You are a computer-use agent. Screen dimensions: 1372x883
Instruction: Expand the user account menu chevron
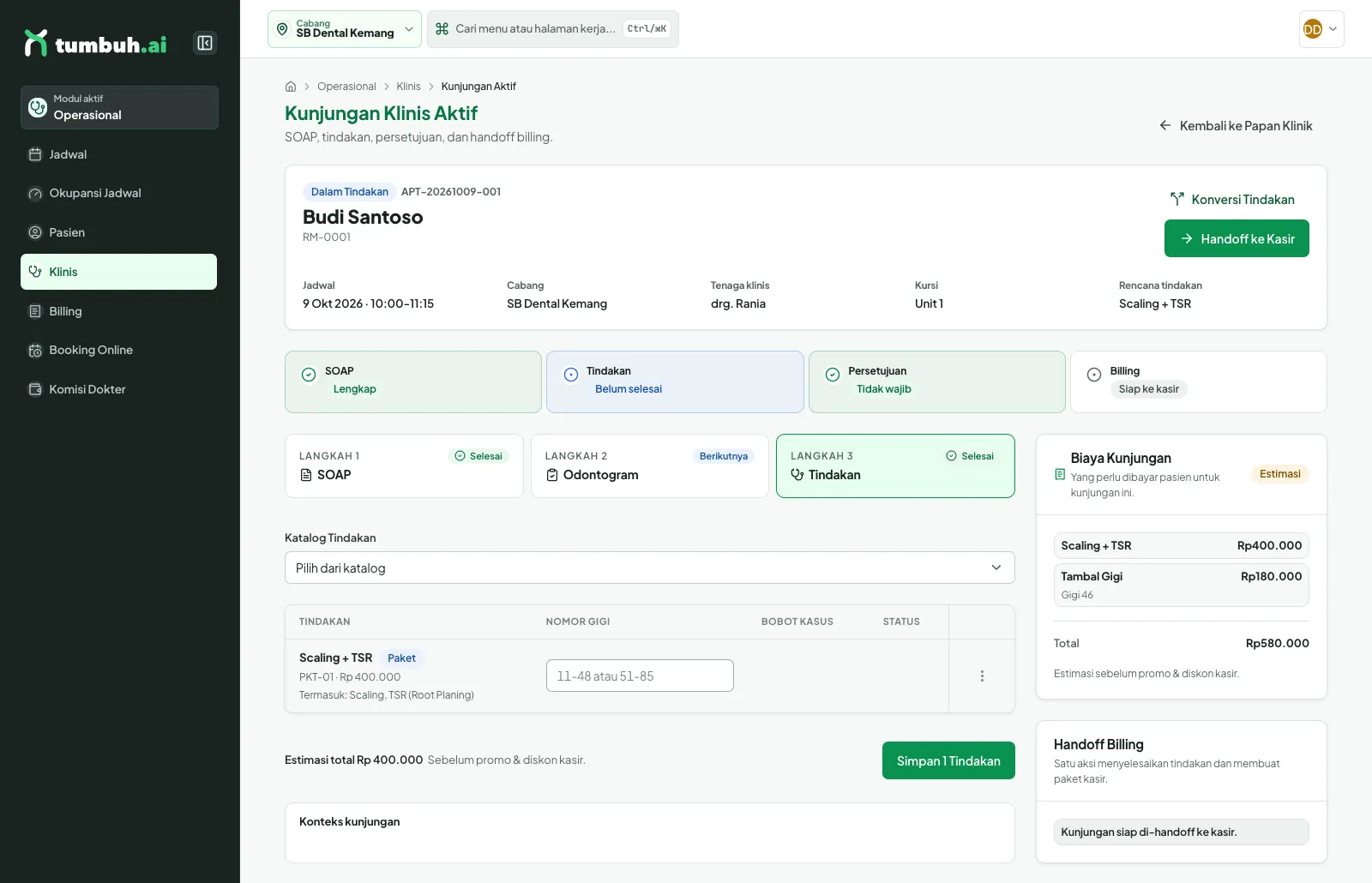pos(1333,29)
